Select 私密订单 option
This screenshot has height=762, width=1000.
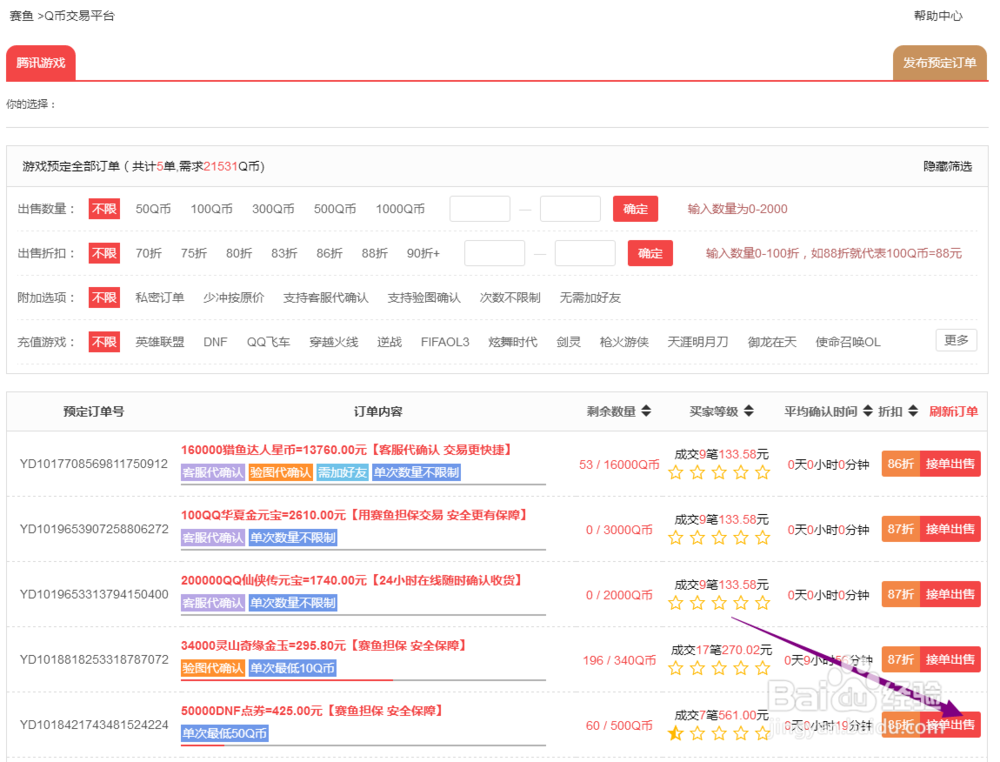point(160,297)
